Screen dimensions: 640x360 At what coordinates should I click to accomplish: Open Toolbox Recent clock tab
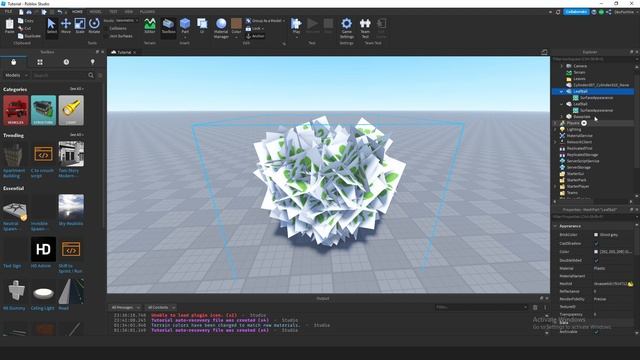point(66,62)
